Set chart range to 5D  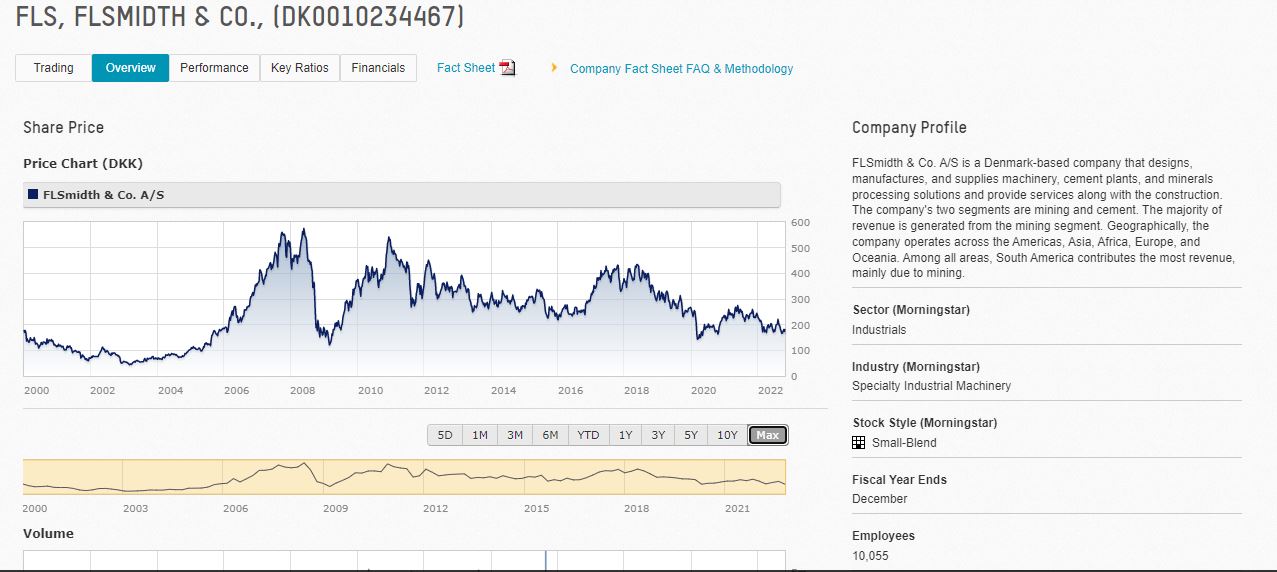tap(445, 435)
